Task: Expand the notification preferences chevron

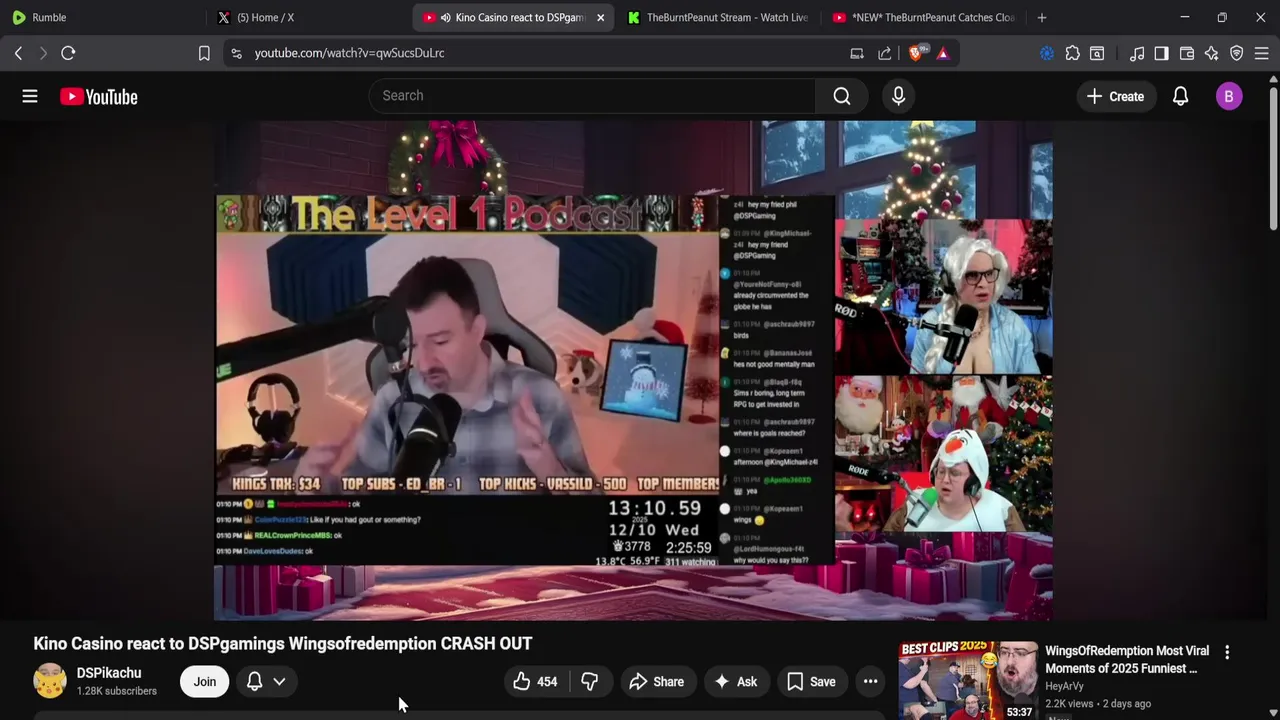Action: pos(279,682)
